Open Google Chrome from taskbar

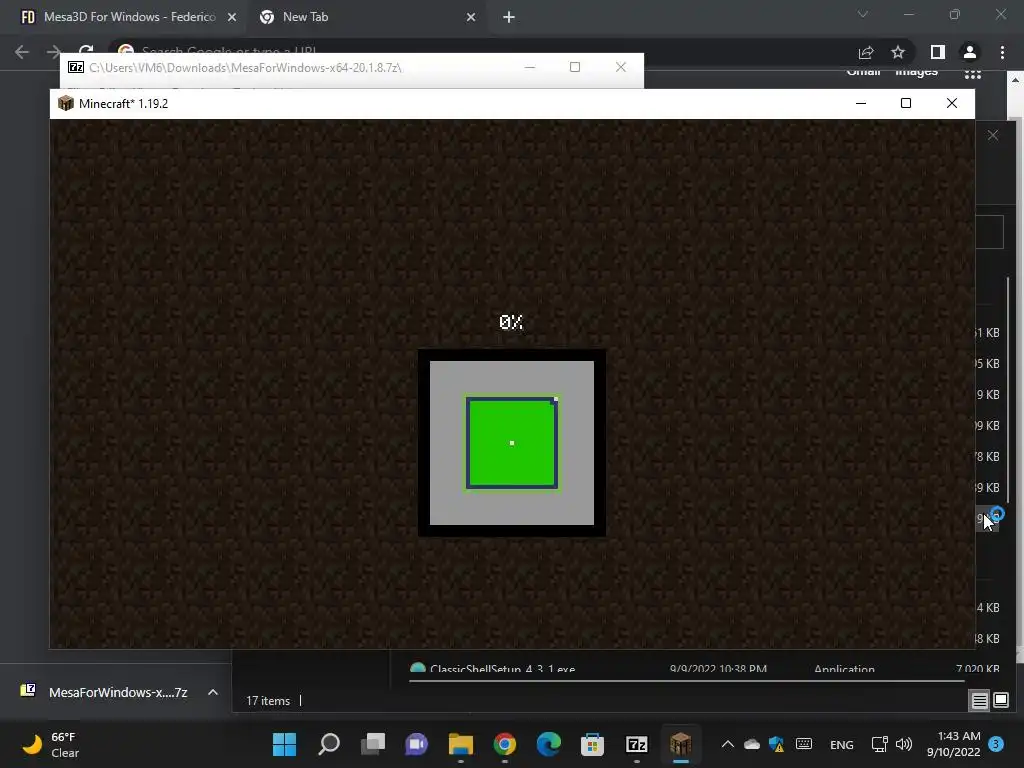click(505, 744)
